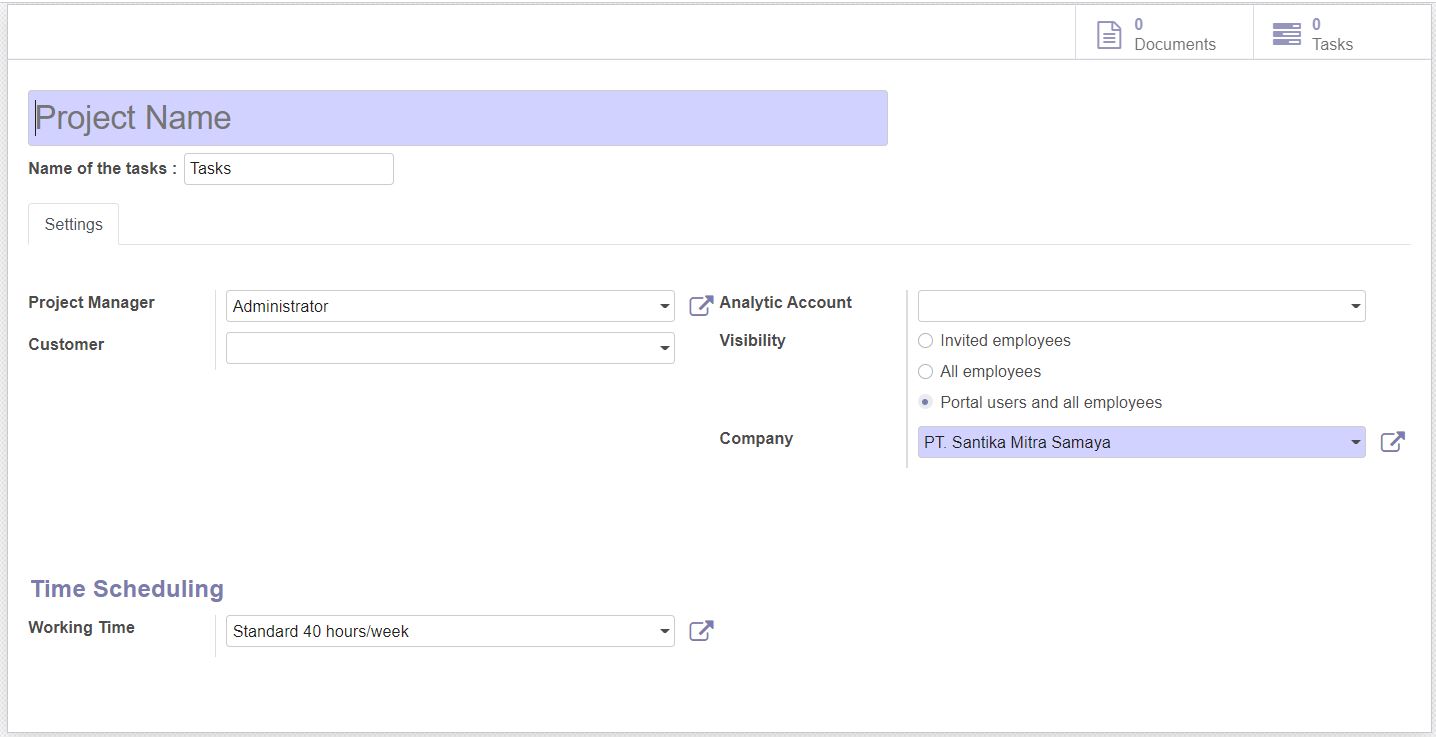Image resolution: width=1436 pixels, height=737 pixels.
Task: Click the 'Name of the tasks :' label
Action: pyautogui.click(x=103, y=168)
